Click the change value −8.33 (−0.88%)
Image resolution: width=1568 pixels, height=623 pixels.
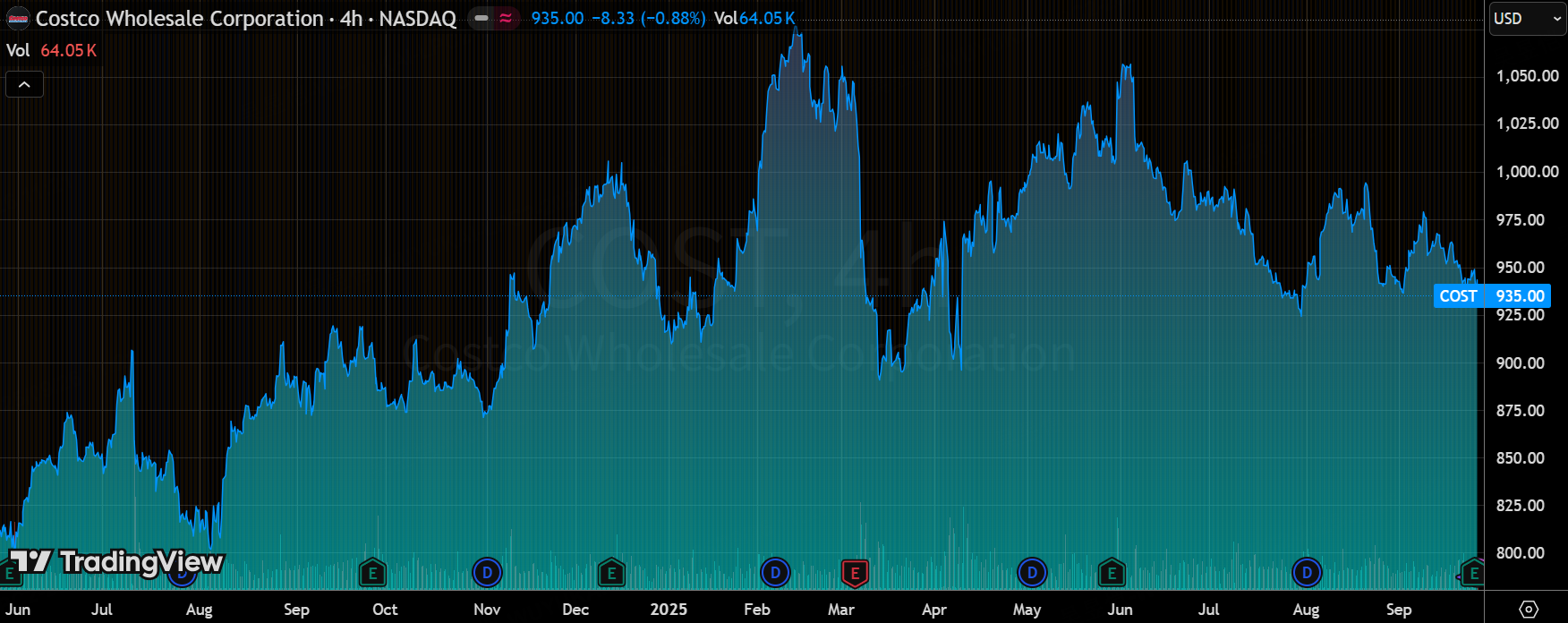coord(648,18)
